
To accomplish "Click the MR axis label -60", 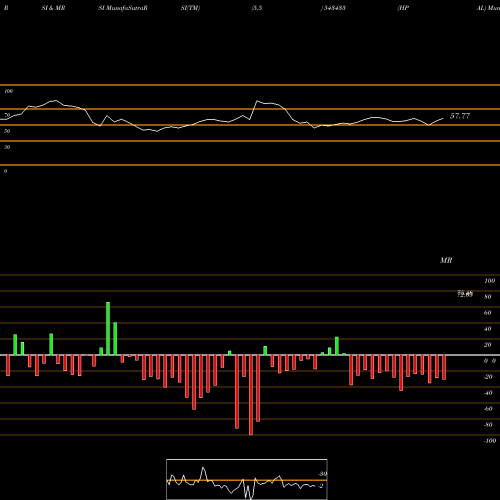I will point(488,409).
